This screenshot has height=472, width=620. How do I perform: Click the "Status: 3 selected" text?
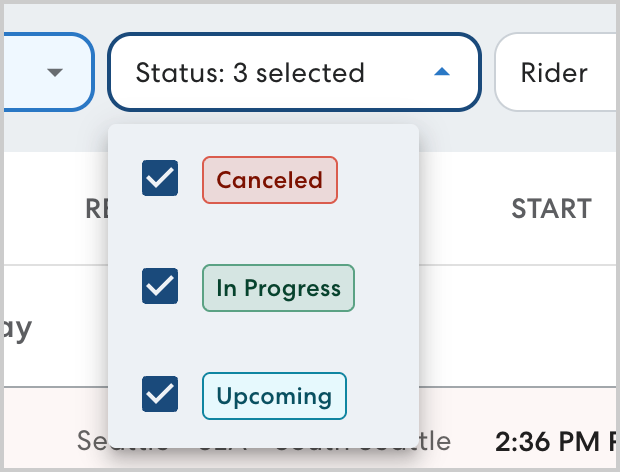pyautogui.click(x=250, y=73)
